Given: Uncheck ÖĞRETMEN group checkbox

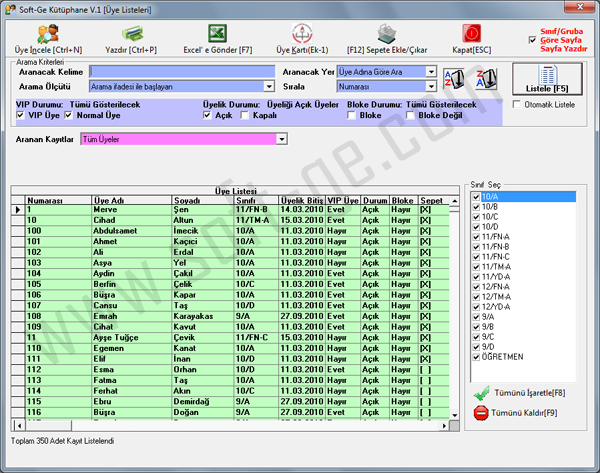Looking at the screenshot, I should (x=476, y=357).
